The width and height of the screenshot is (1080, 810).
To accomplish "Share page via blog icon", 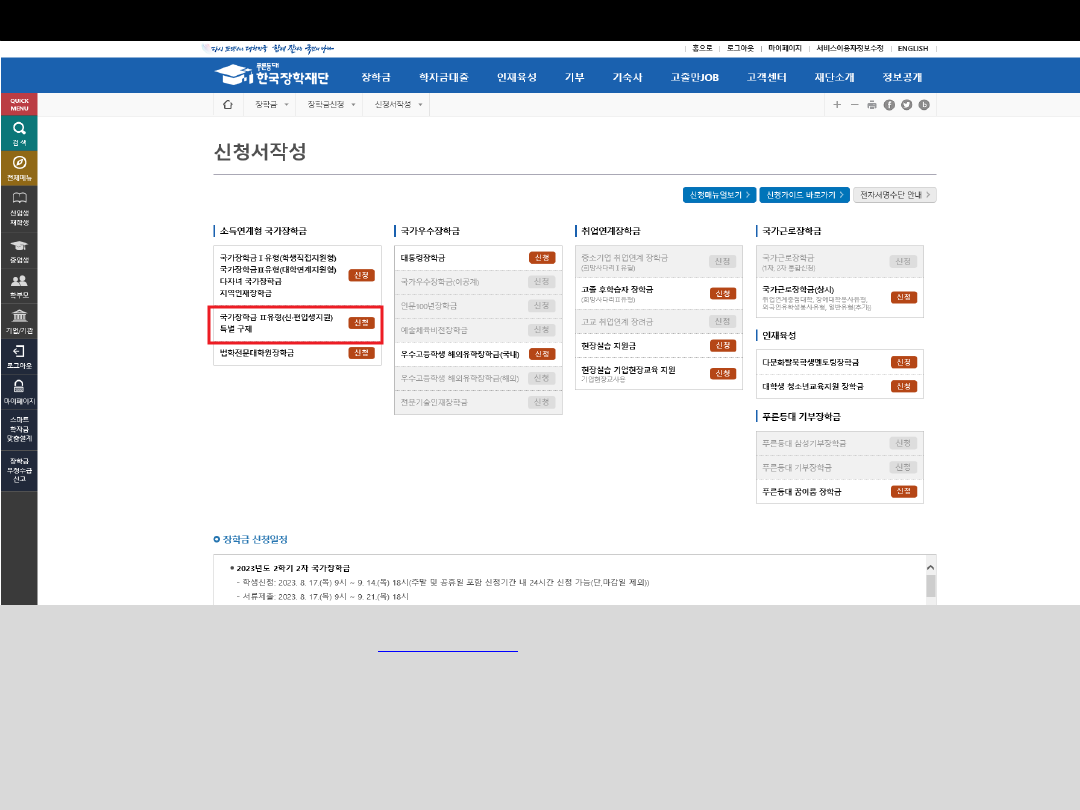I will [924, 105].
